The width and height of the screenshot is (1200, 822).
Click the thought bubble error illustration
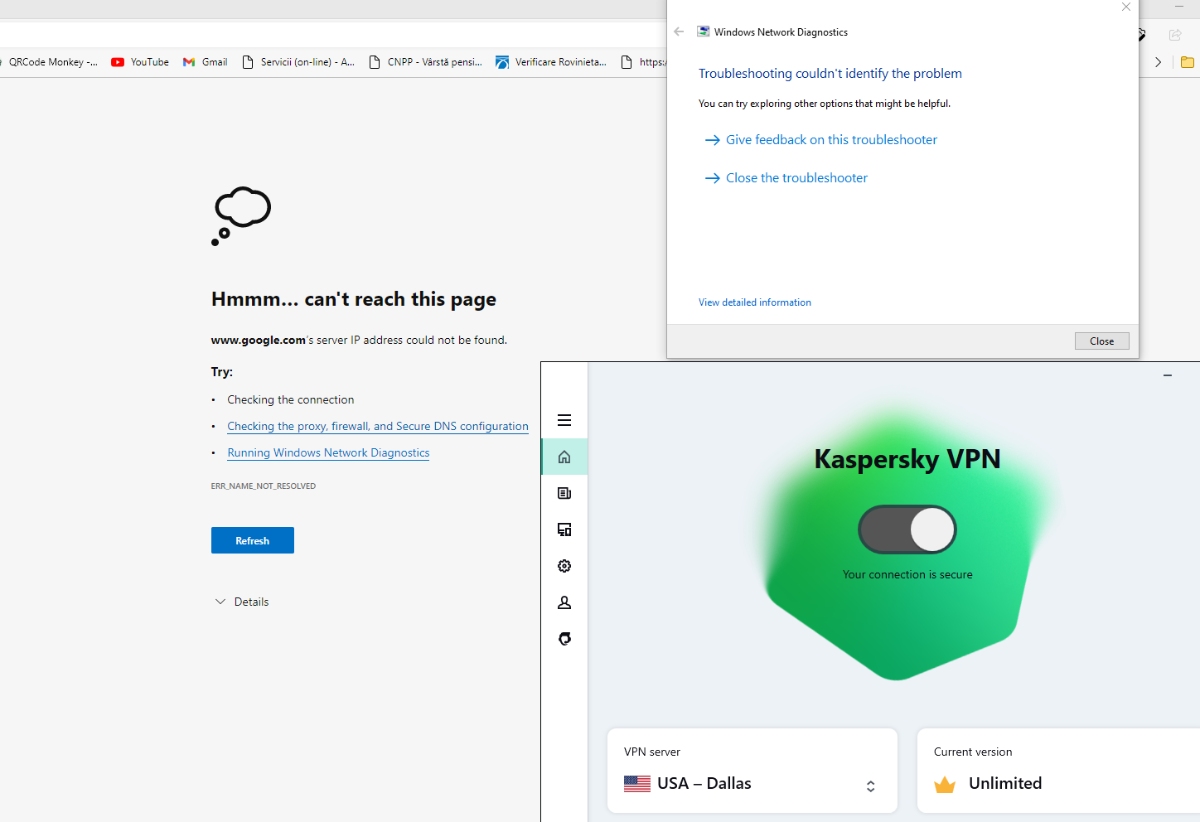241,216
